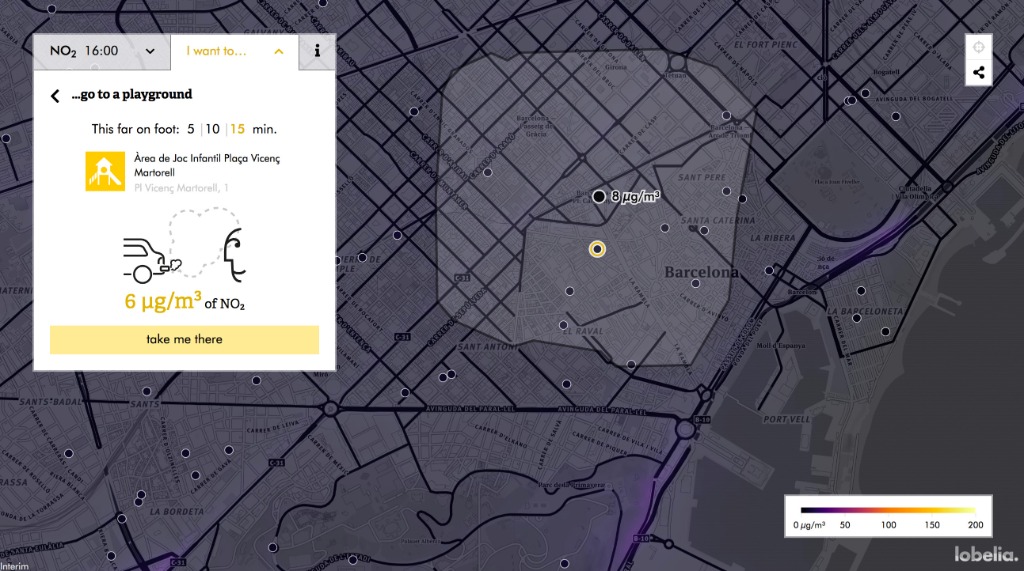Click the yellow-ringed current location marker

pos(597,249)
